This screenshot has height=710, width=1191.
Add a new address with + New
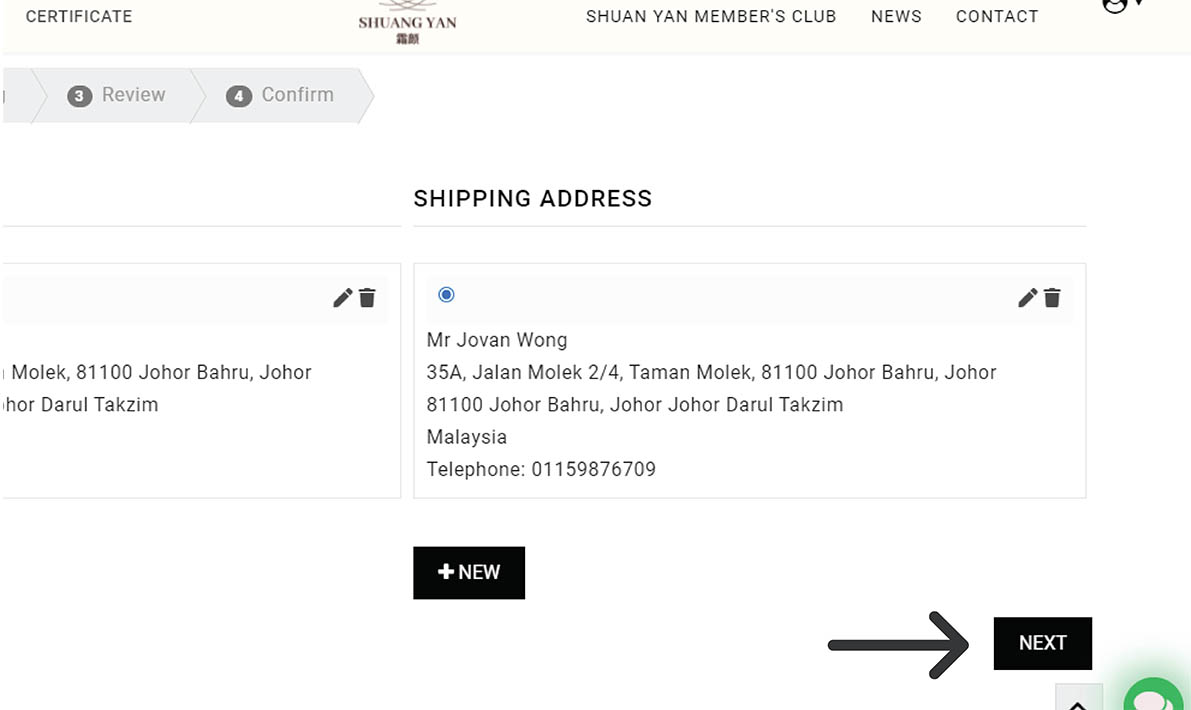coord(469,572)
